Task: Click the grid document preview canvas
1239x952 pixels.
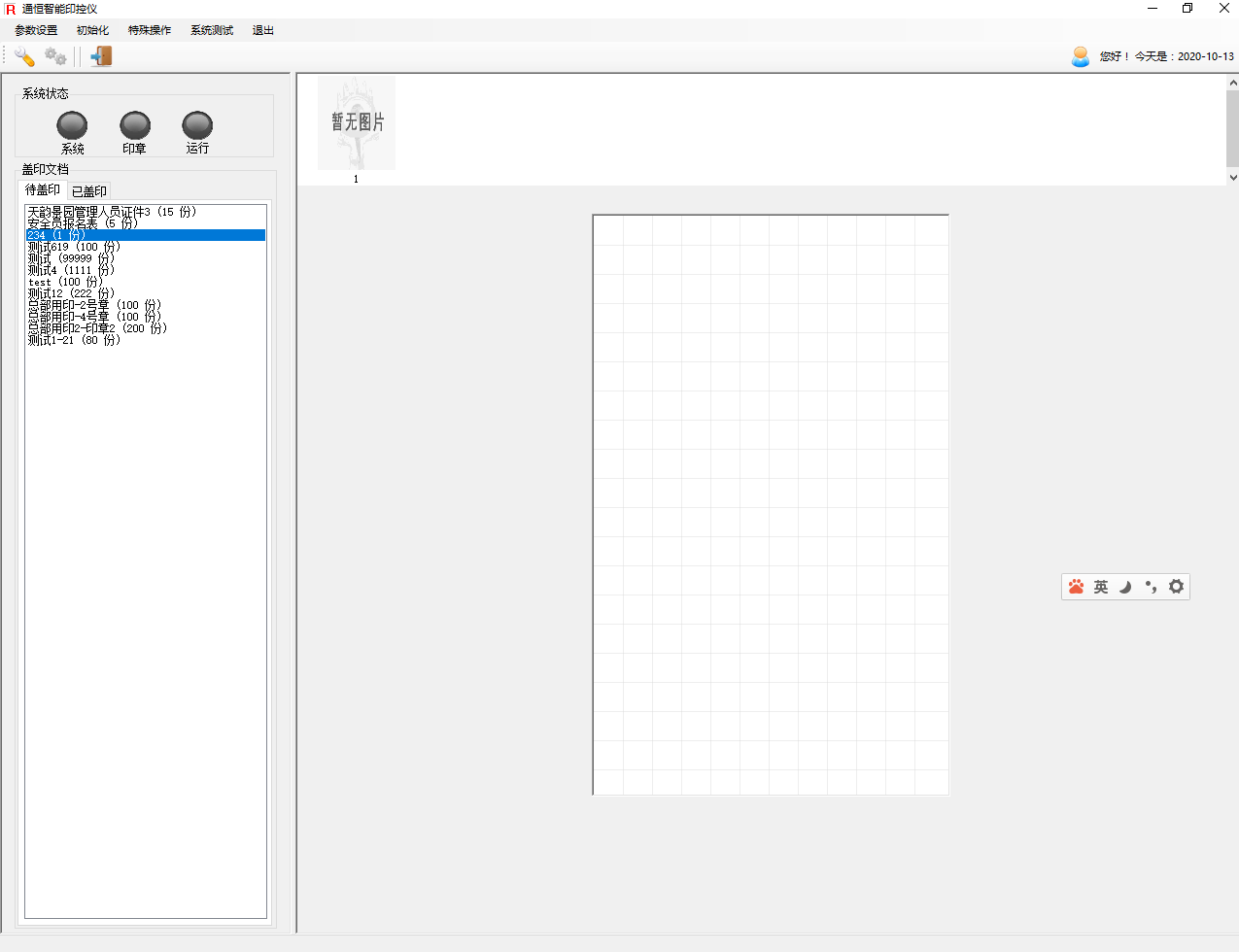Action: click(771, 504)
